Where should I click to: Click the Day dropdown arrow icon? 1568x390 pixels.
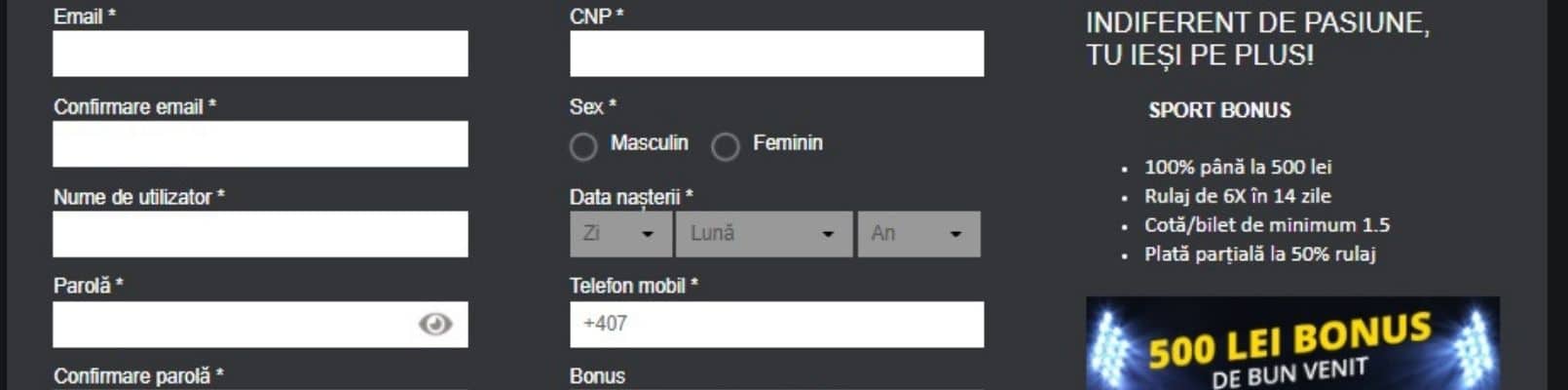point(648,234)
